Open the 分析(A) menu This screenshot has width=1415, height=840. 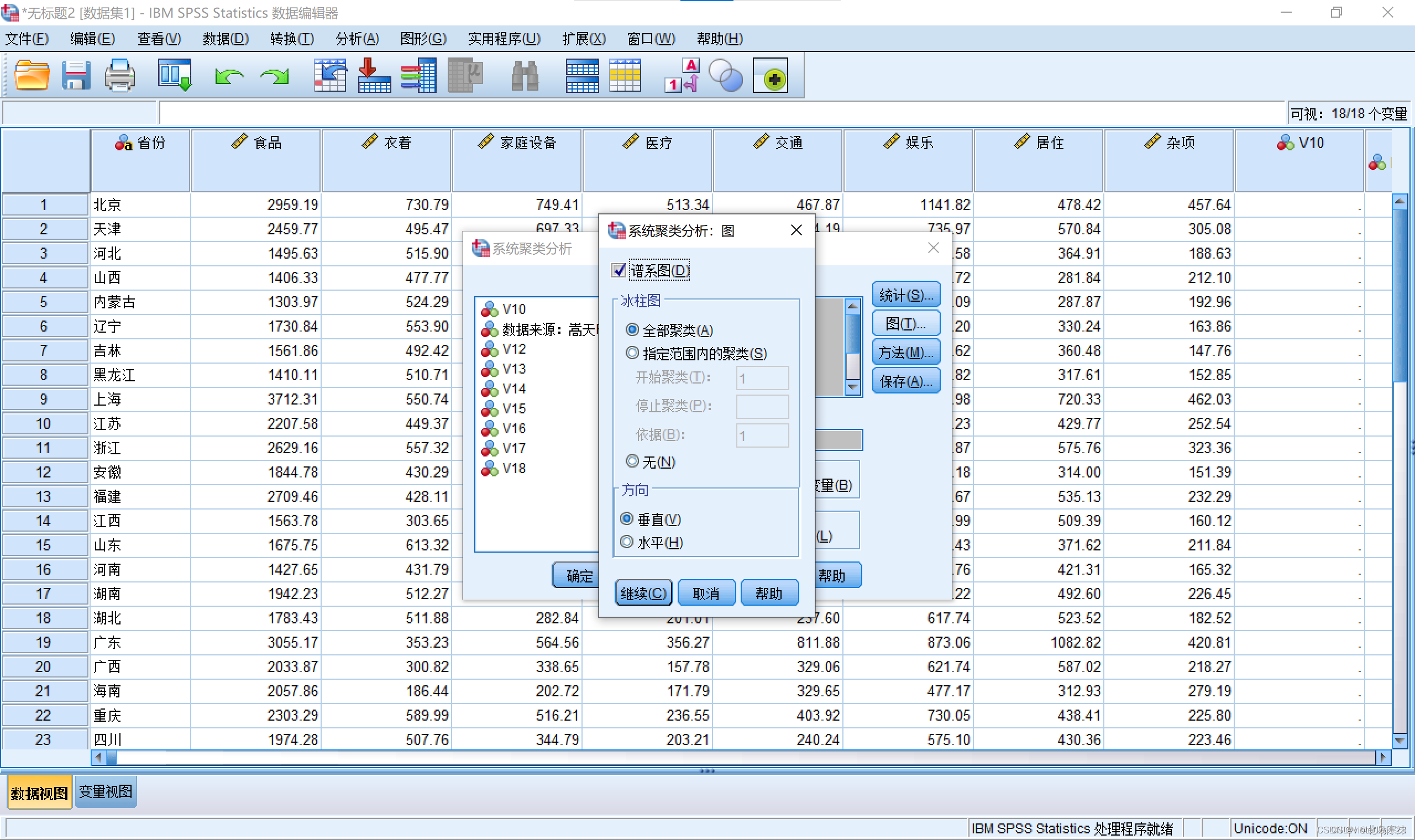tap(357, 39)
